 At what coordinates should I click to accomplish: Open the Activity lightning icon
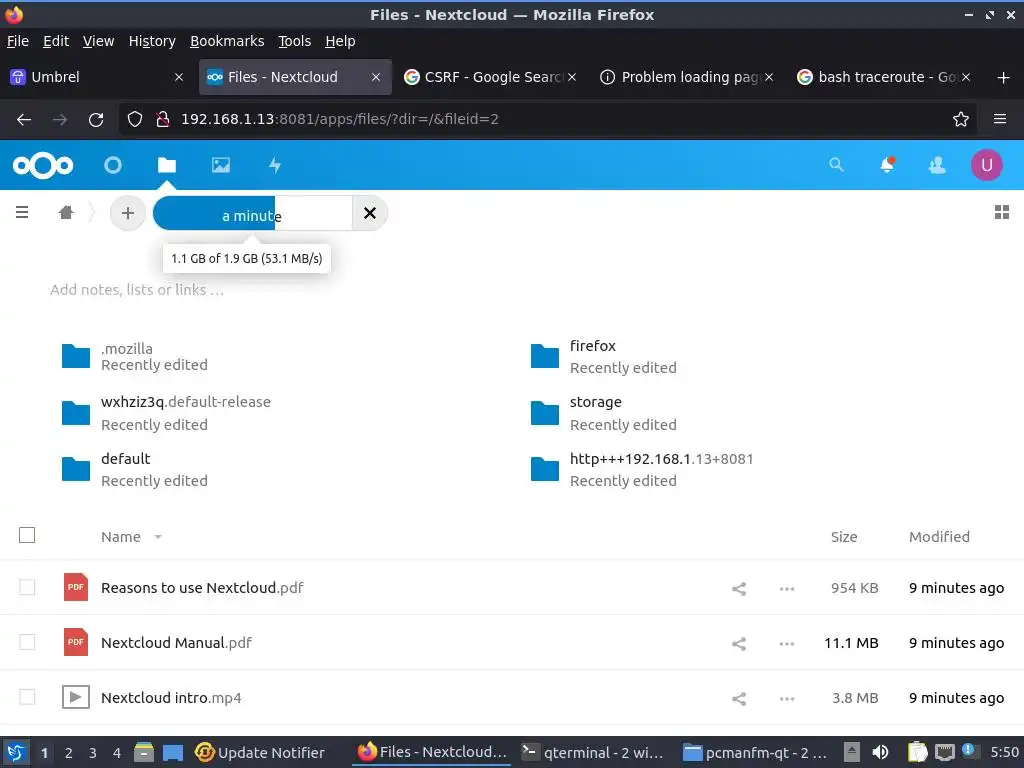(275, 165)
